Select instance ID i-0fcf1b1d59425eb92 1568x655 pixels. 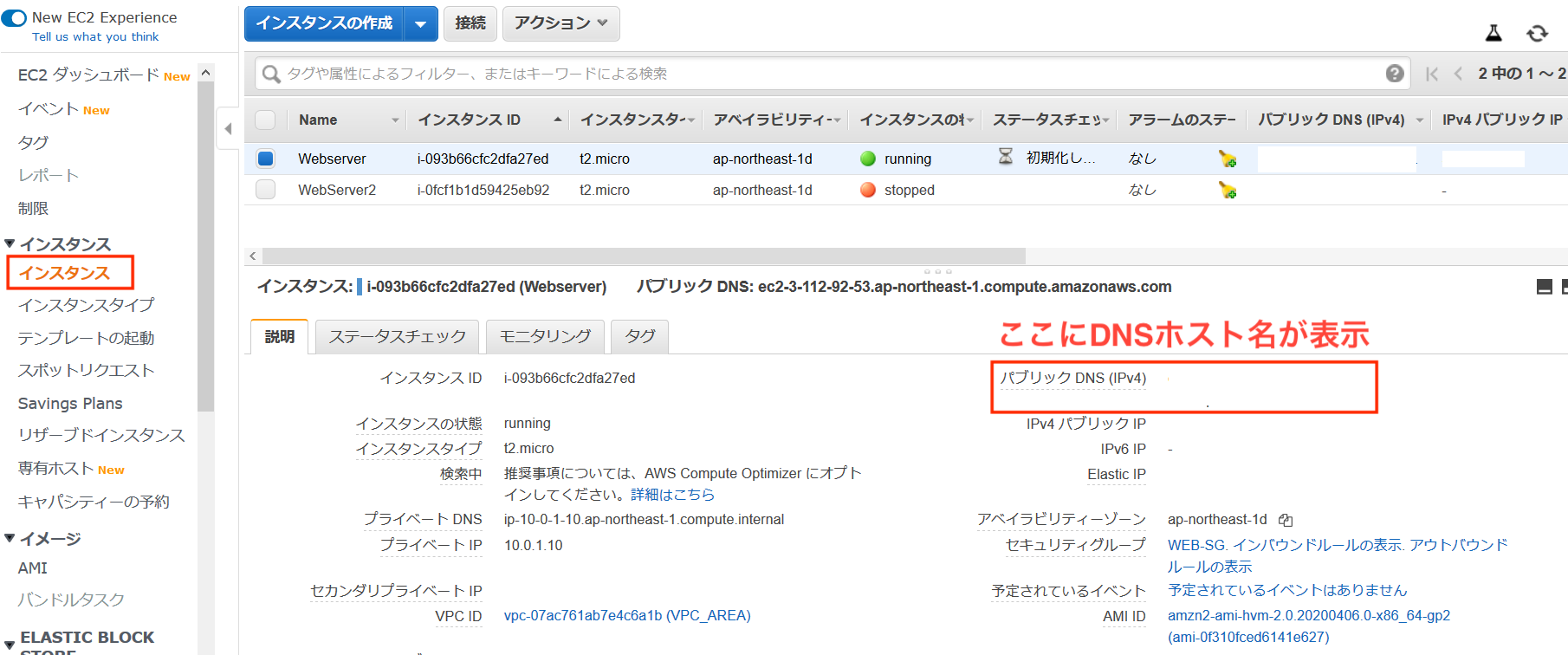coord(483,190)
